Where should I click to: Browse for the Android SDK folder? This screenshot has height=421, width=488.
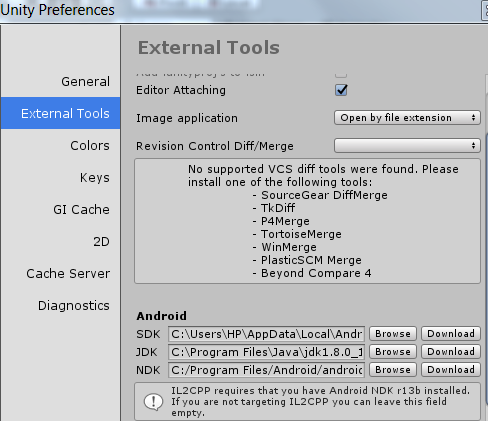(x=393, y=334)
